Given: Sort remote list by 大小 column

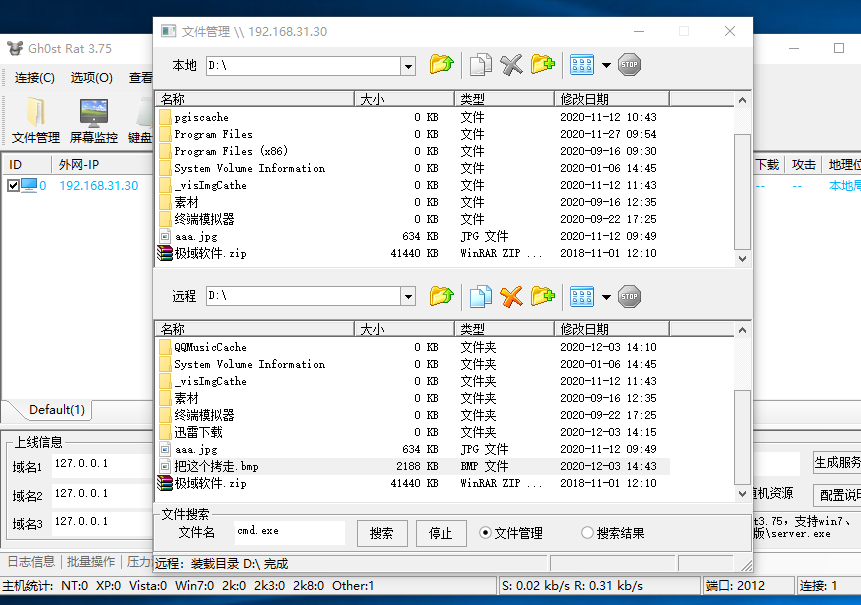Looking at the screenshot, I should pos(405,329).
